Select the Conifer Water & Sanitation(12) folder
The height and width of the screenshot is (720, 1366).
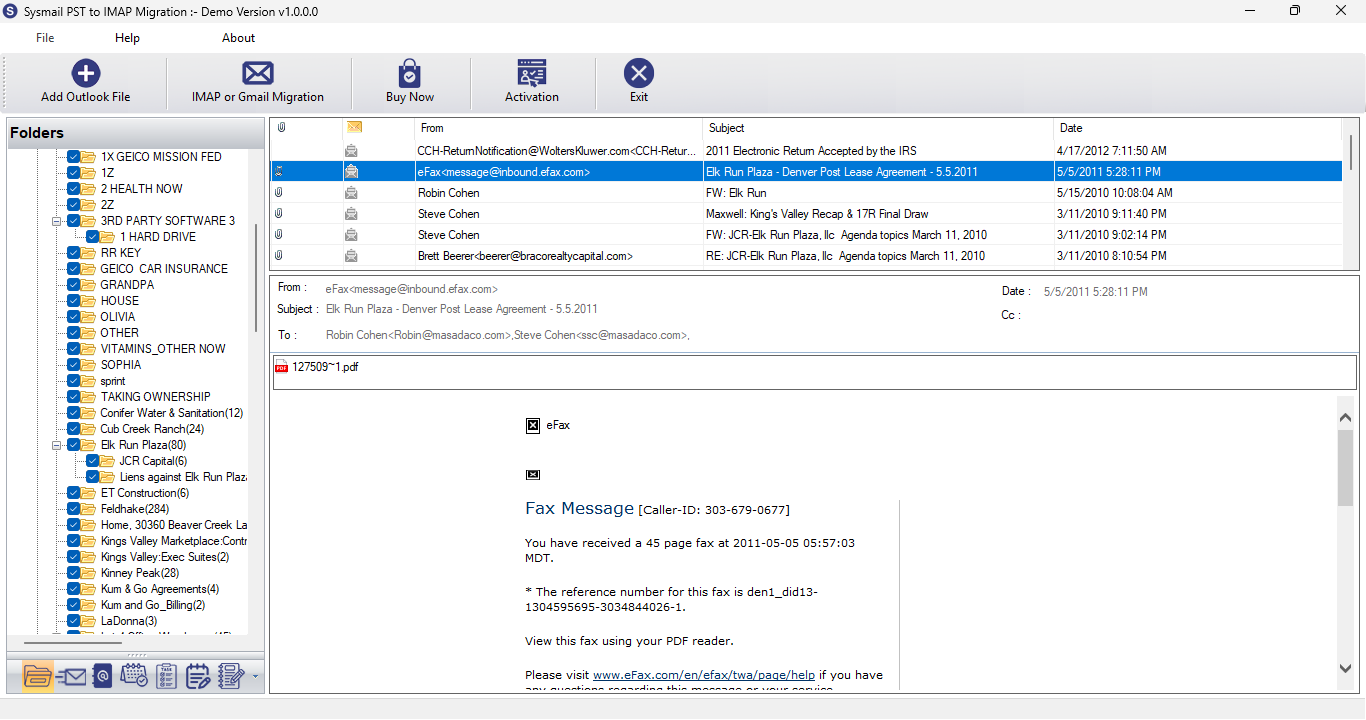coord(172,413)
